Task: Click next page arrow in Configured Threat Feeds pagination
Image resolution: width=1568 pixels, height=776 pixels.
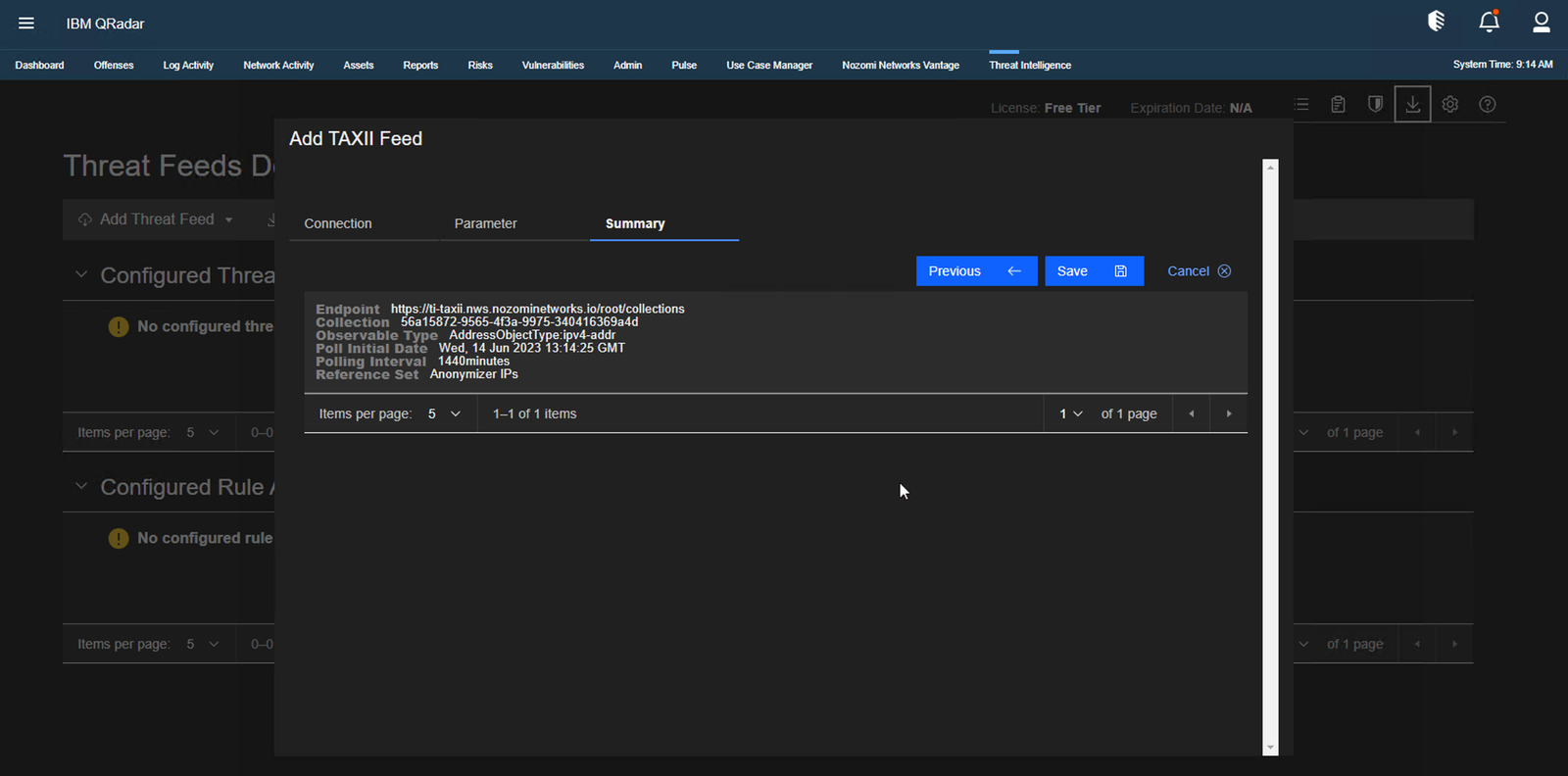Action: pyautogui.click(x=1454, y=432)
